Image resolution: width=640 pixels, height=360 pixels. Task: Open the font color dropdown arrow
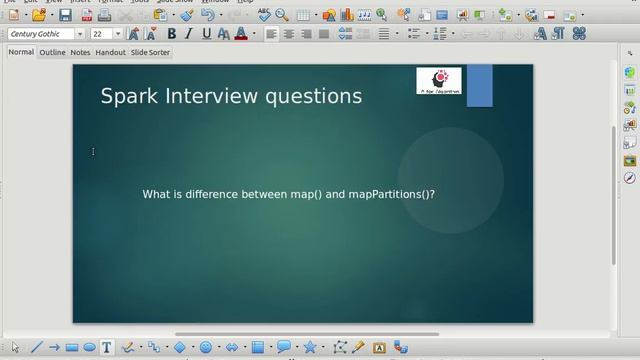tap(254, 34)
